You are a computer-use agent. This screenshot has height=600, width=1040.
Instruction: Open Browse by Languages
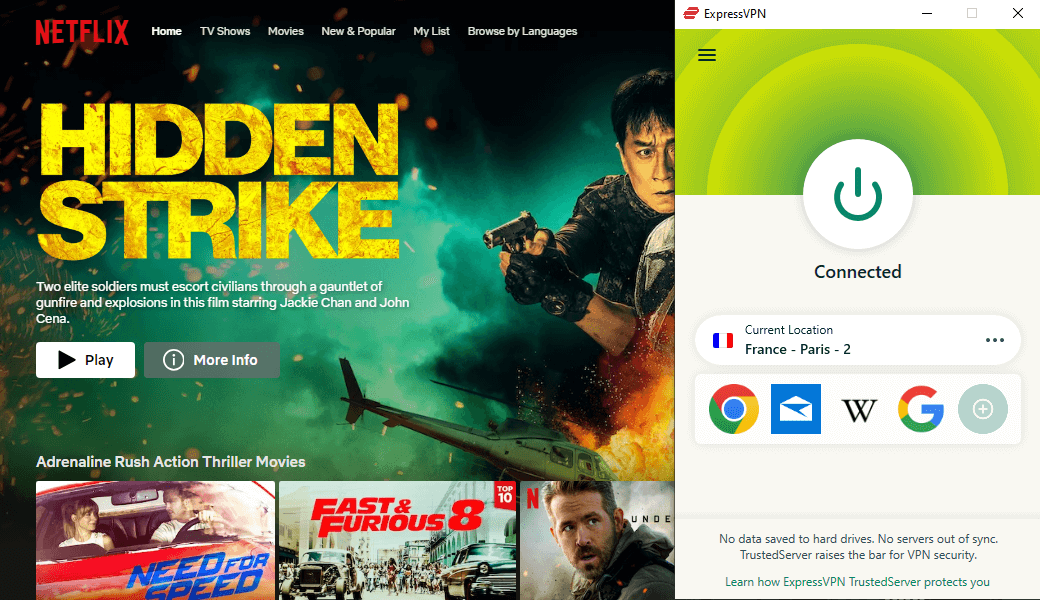pos(522,31)
